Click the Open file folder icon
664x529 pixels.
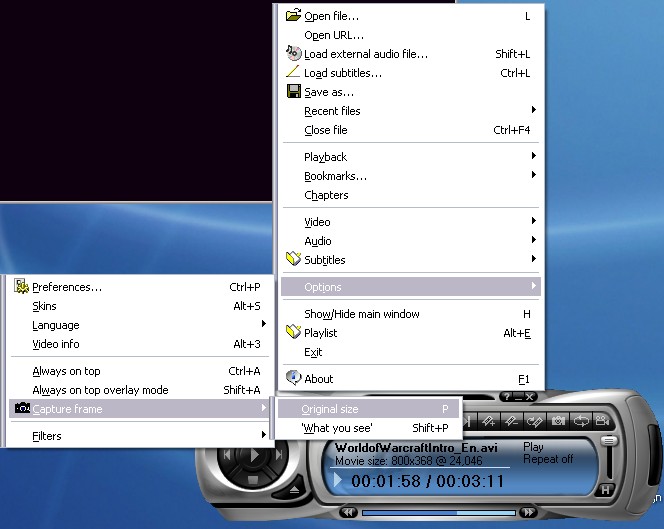tap(293, 16)
